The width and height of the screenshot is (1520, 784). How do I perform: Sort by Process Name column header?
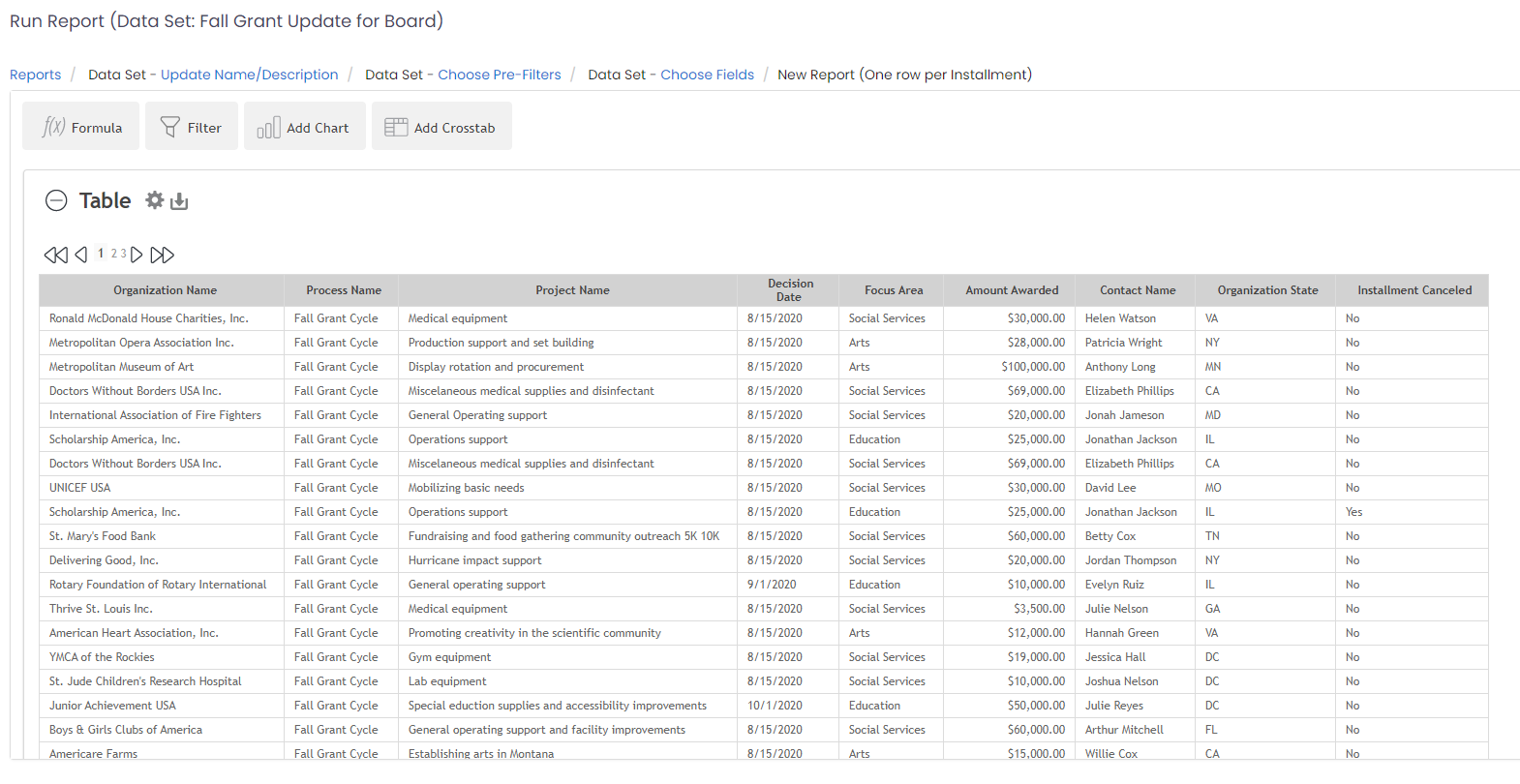click(341, 290)
